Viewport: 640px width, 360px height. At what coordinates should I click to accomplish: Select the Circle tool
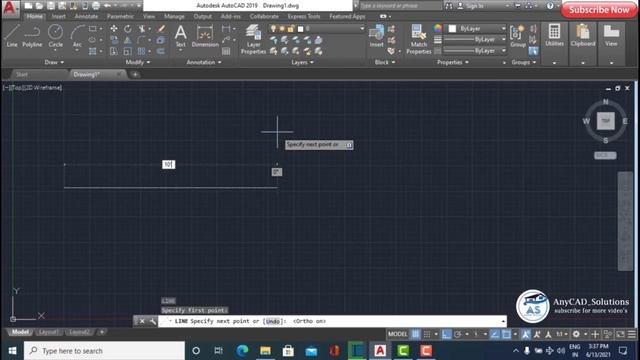pyautogui.click(x=56, y=36)
